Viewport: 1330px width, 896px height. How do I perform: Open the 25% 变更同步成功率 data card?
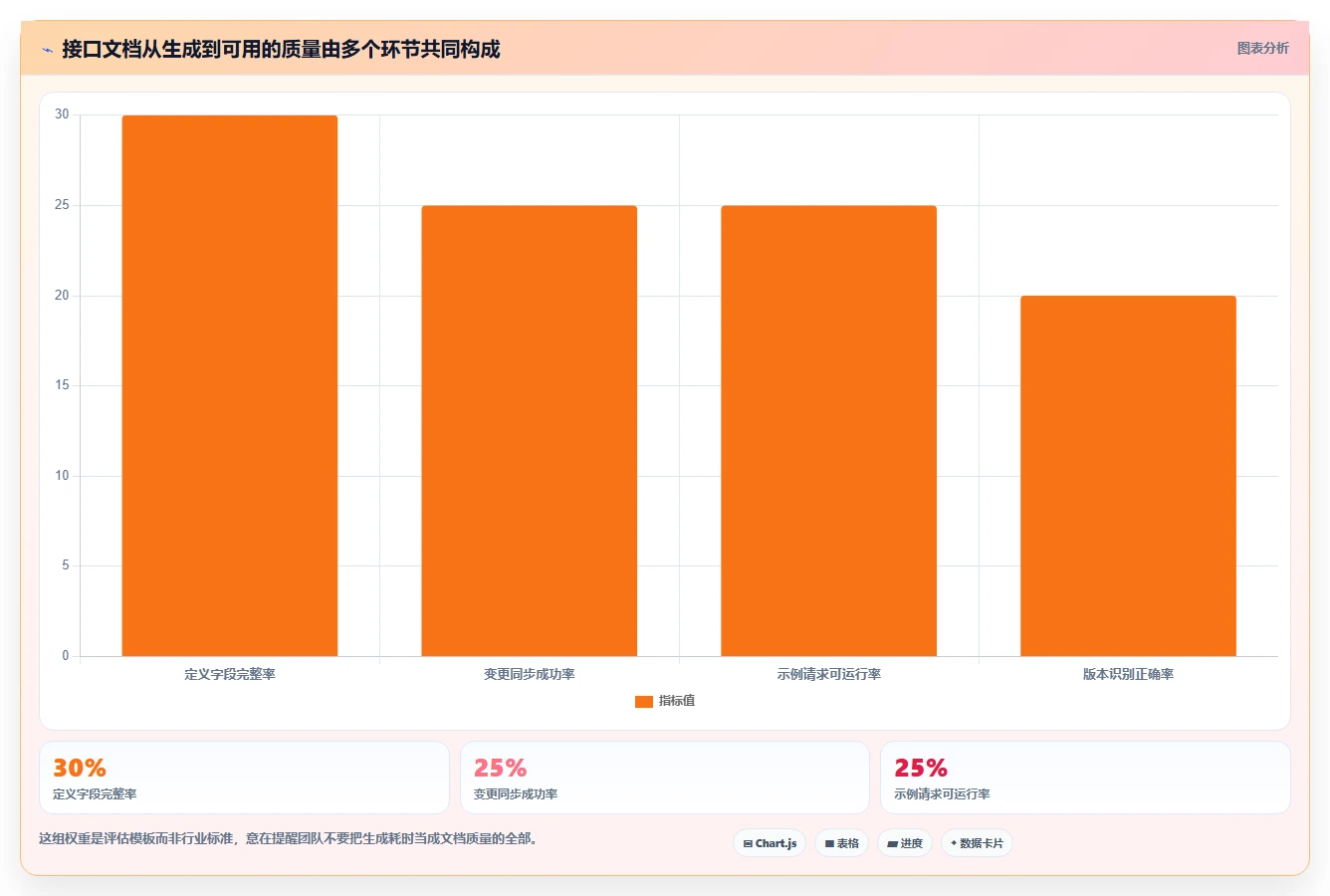click(x=664, y=778)
